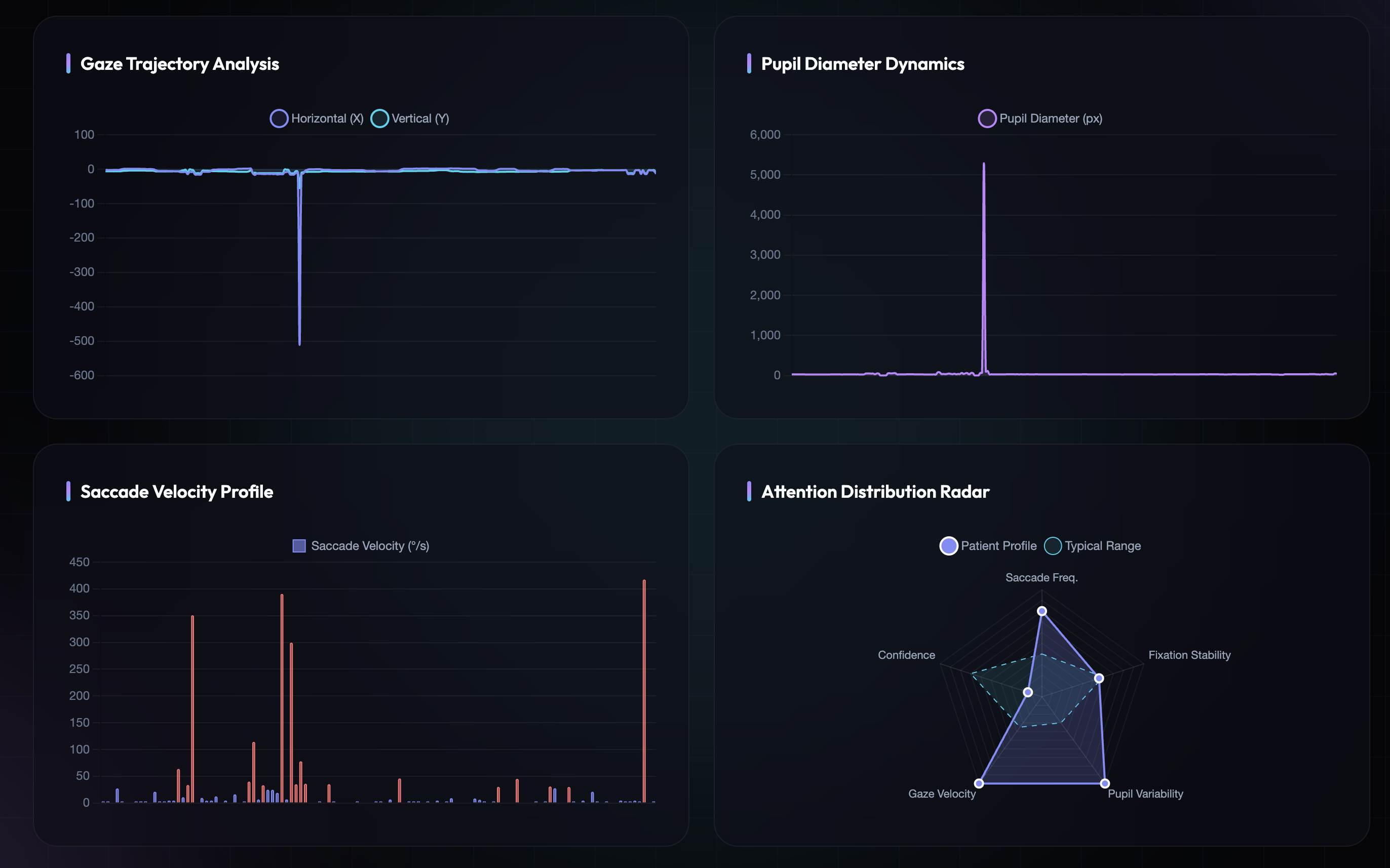The width and height of the screenshot is (1390, 868).
Task: Click the Typical Range legend label text
Action: [1102, 546]
